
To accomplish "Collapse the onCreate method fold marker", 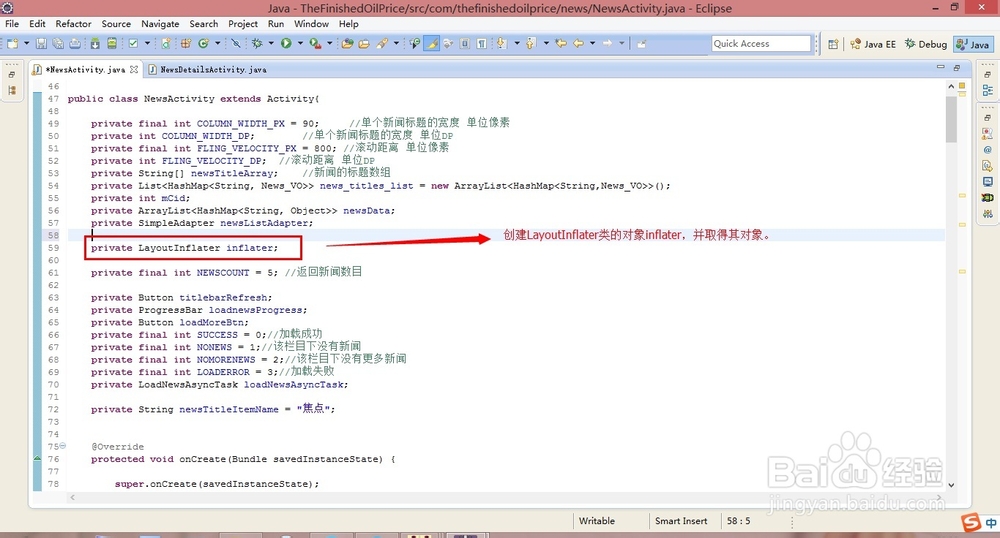I will click(62, 446).
